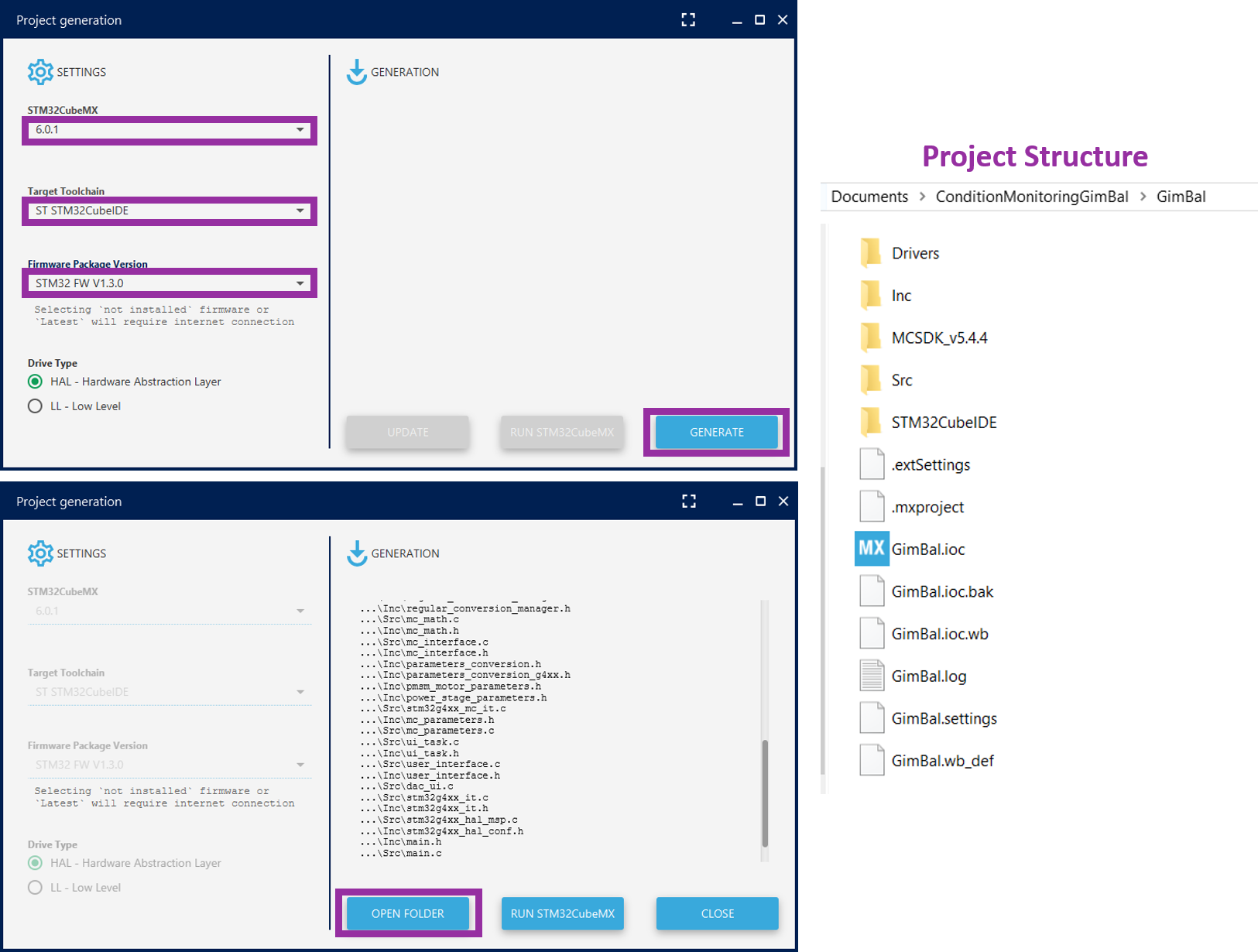1258x952 pixels.
Task: Click the .extSettings file icon
Action: pyautogui.click(x=872, y=464)
